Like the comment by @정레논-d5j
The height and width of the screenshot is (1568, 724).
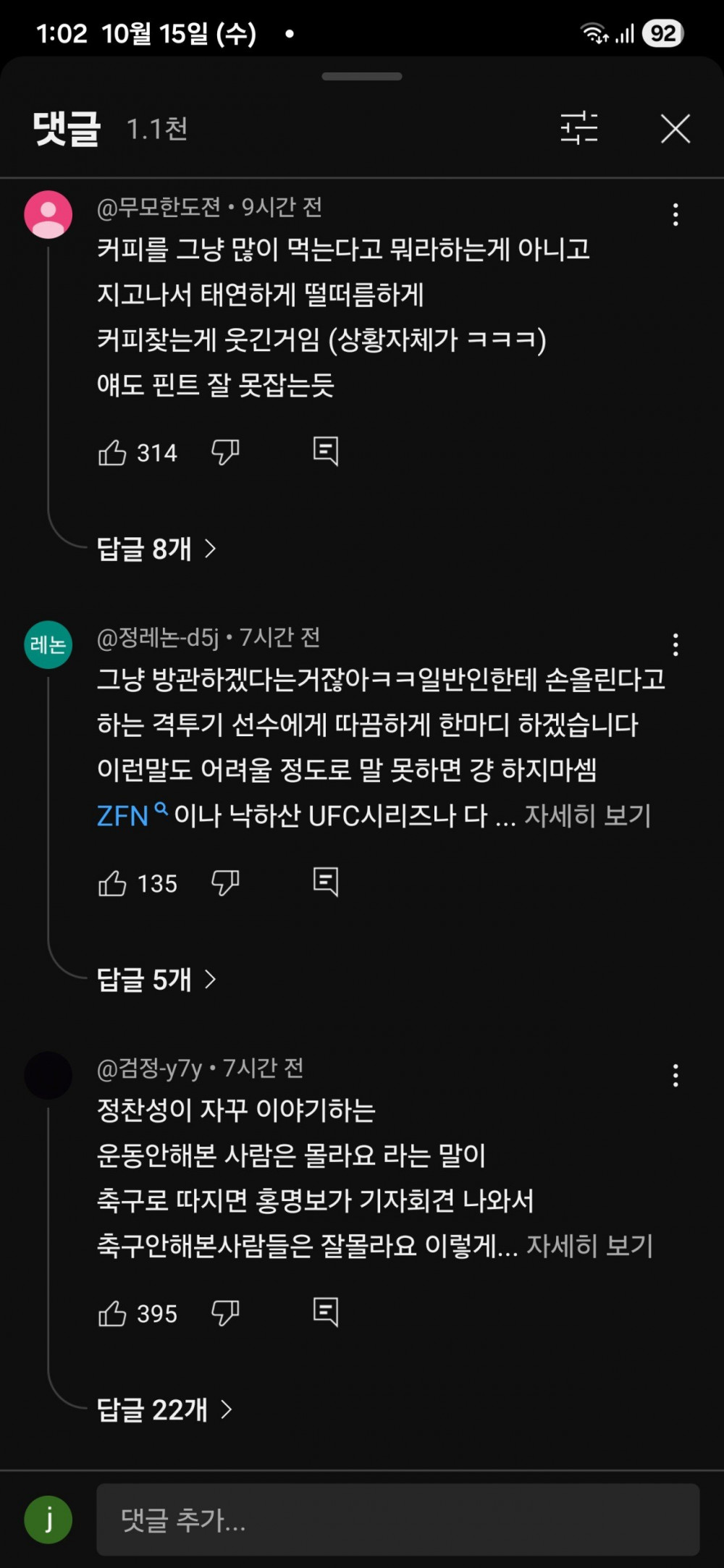(112, 884)
